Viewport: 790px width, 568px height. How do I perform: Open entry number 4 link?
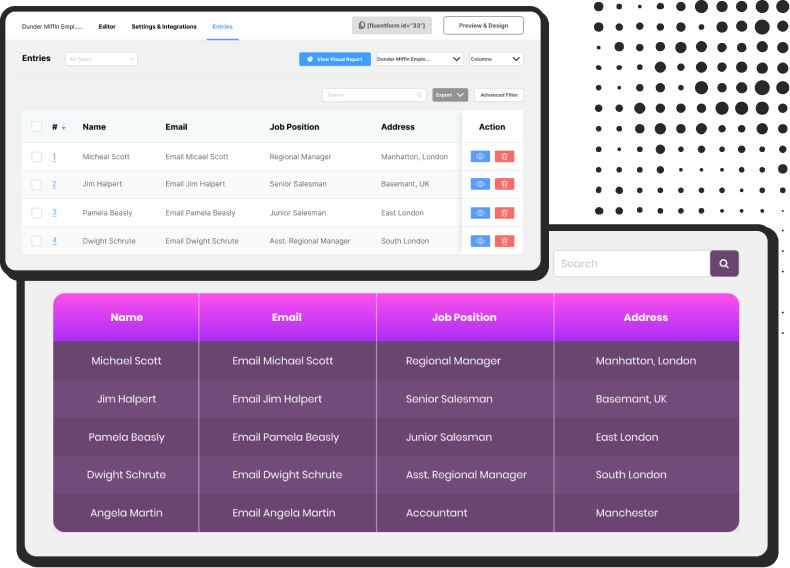click(54, 241)
